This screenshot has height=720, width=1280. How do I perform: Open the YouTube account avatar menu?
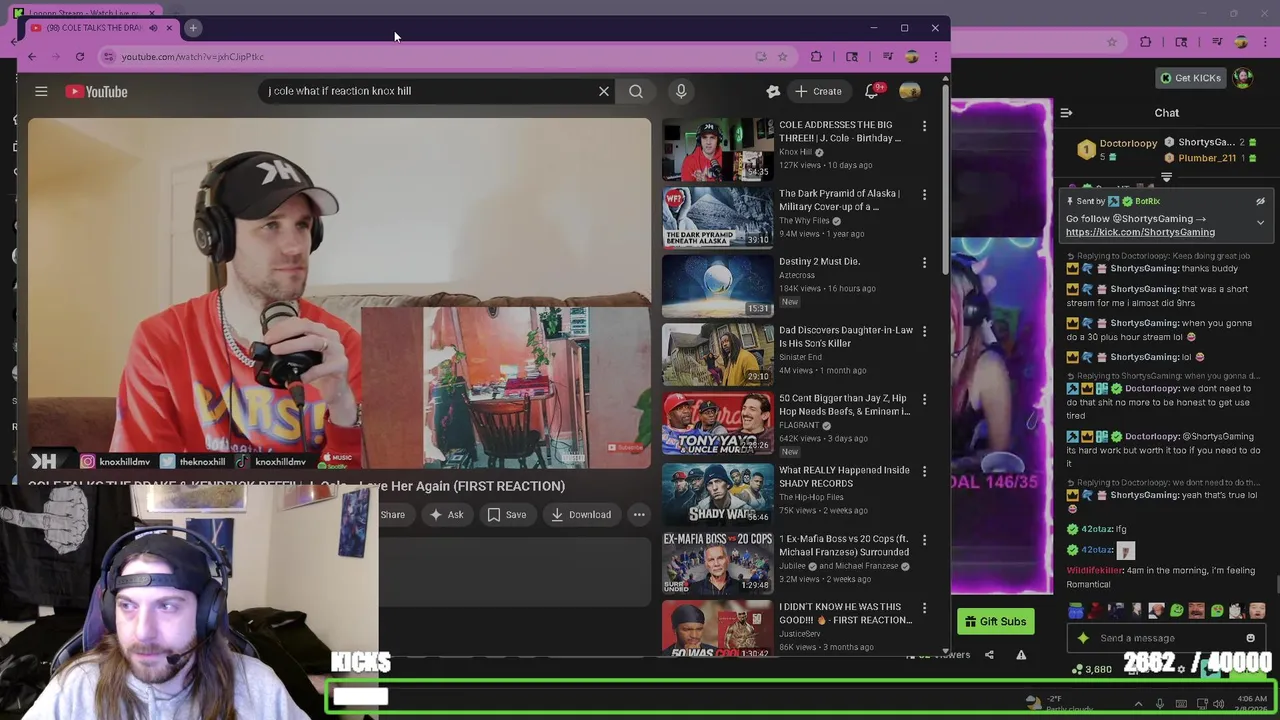(x=910, y=91)
